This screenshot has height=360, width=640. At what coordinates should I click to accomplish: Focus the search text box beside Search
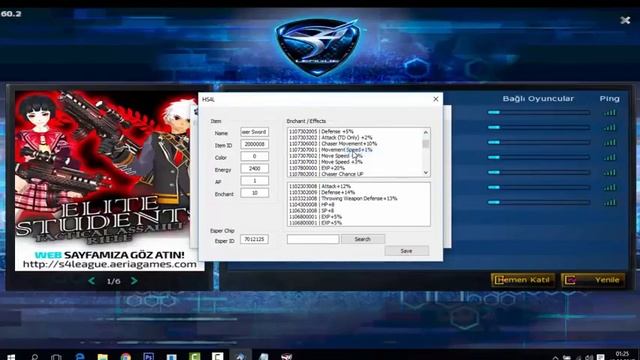click(x=313, y=239)
